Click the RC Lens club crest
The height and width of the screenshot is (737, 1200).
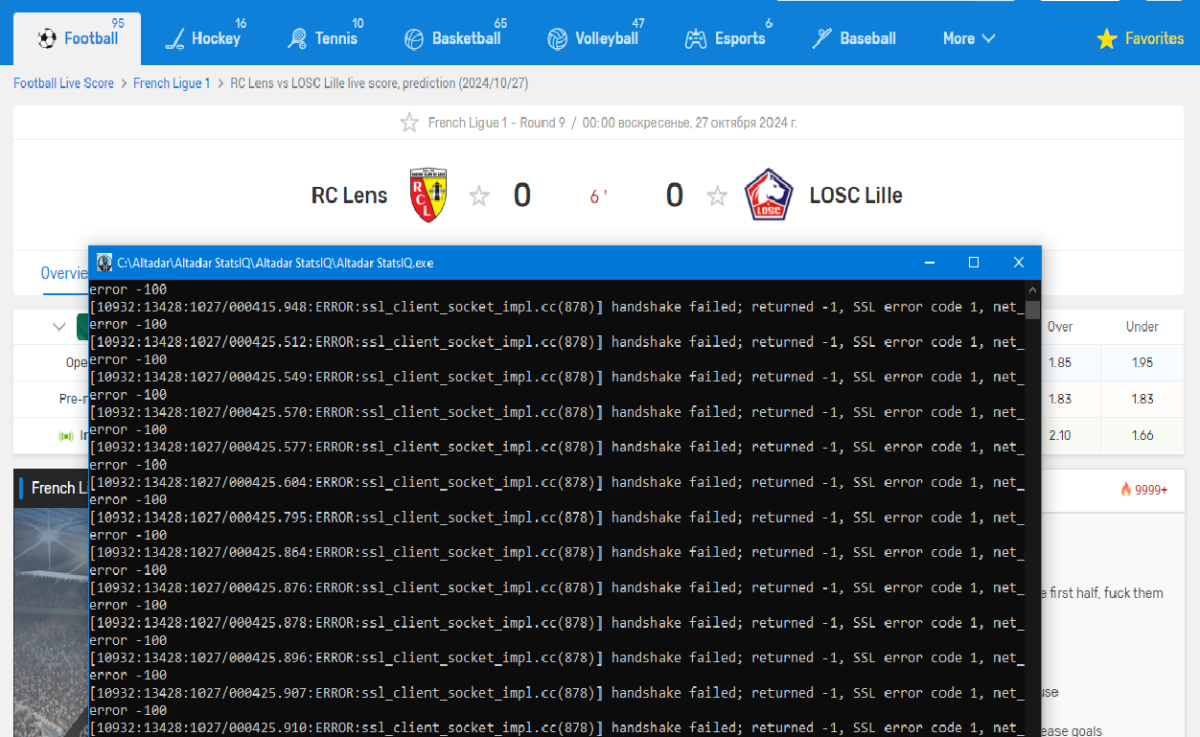pos(429,195)
